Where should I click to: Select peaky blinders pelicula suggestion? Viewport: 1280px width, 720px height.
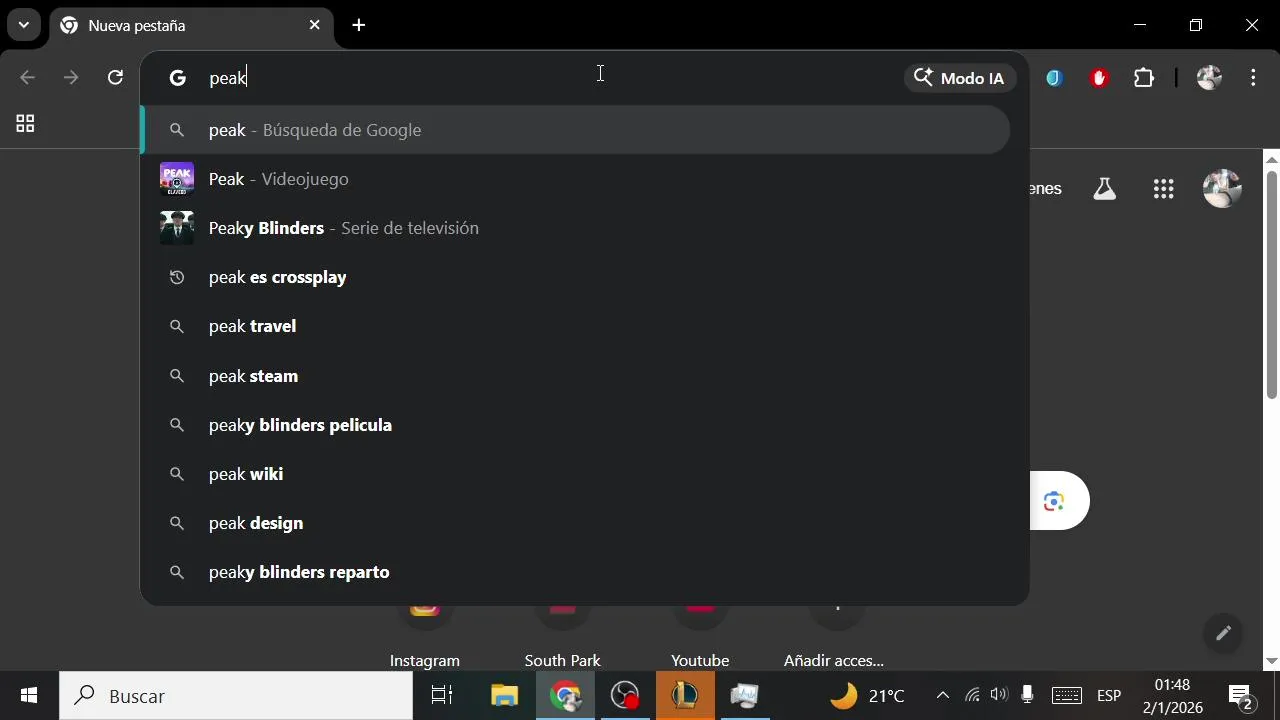pyautogui.click(x=577, y=425)
